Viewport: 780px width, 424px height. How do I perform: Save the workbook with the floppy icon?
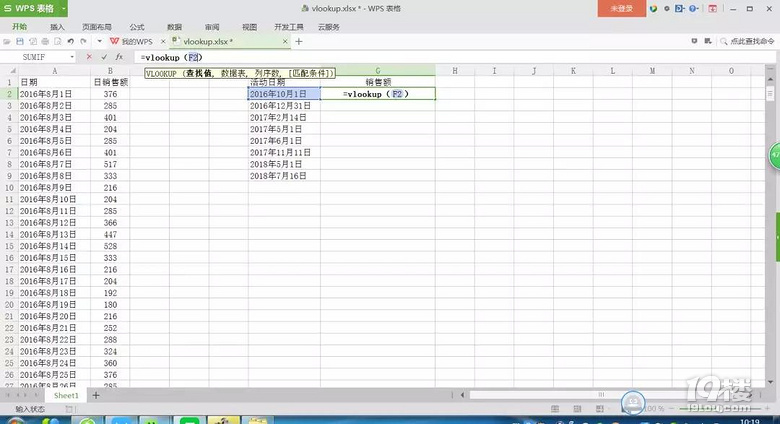20,42
